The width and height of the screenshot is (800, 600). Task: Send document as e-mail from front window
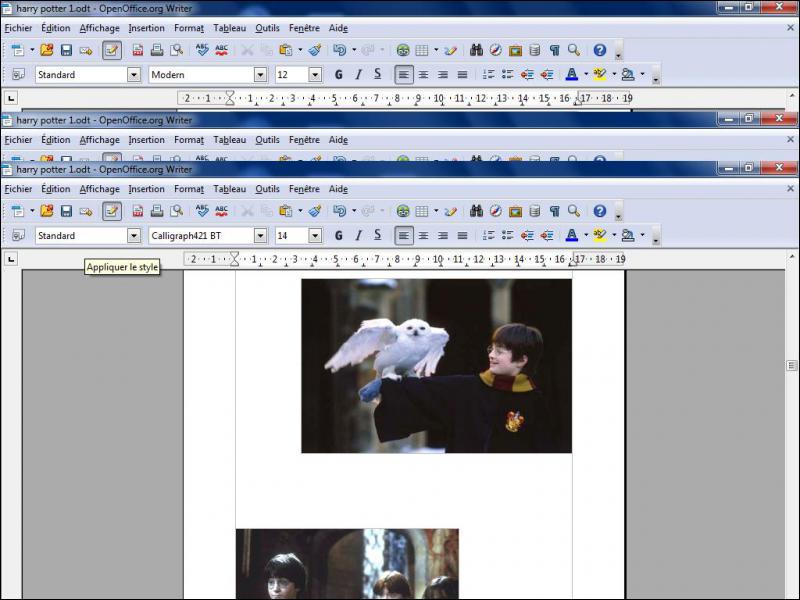pos(86,211)
